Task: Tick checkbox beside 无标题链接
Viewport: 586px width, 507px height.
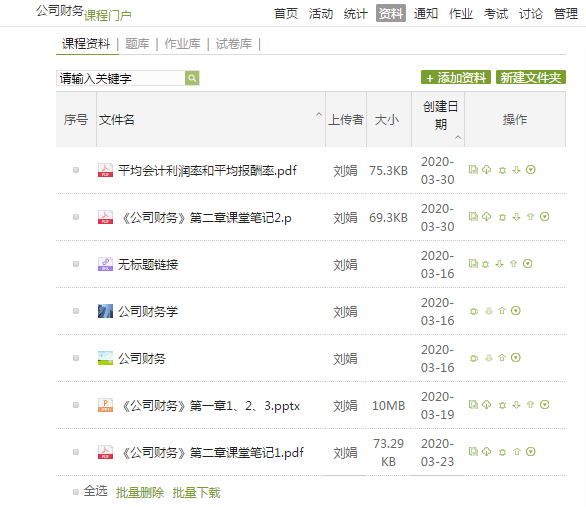Action: (76, 264)
